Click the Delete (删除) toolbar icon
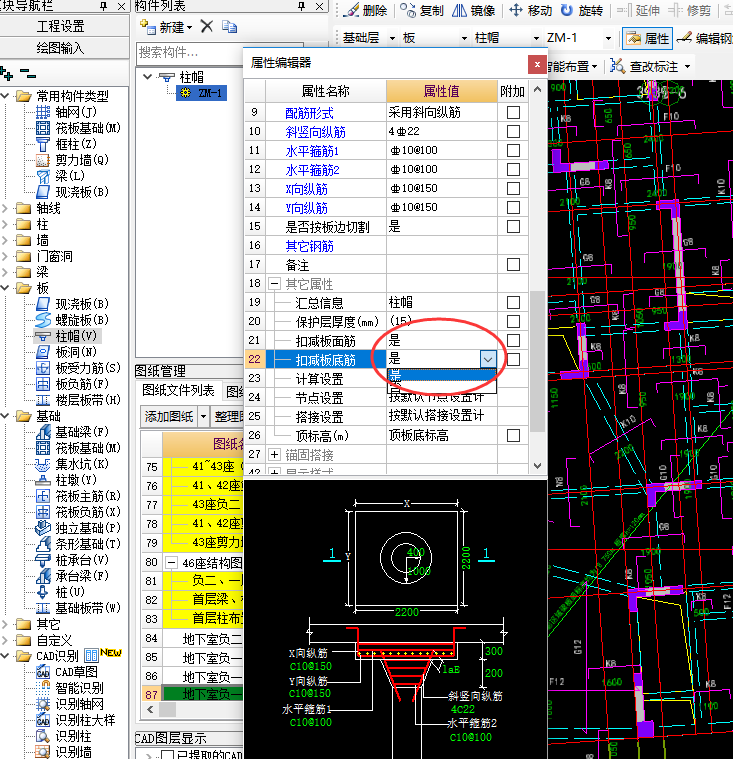 [351, 10]
